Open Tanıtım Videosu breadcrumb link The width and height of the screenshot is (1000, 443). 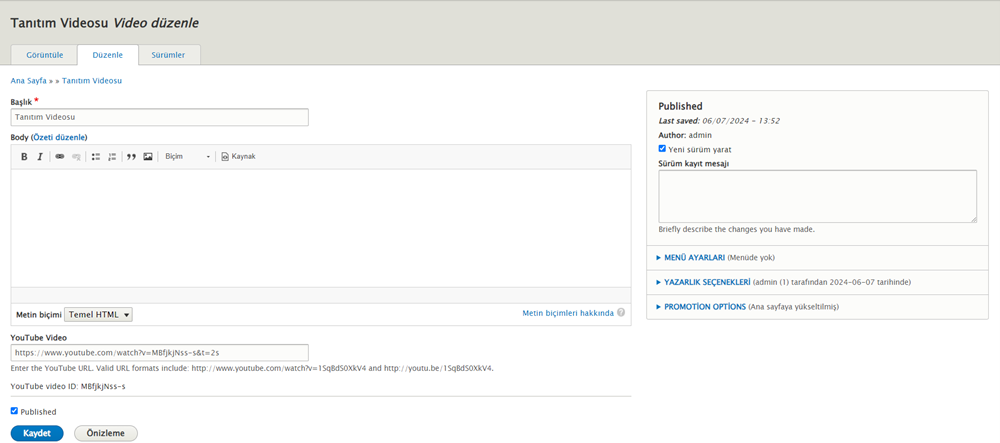coord(92,81)
